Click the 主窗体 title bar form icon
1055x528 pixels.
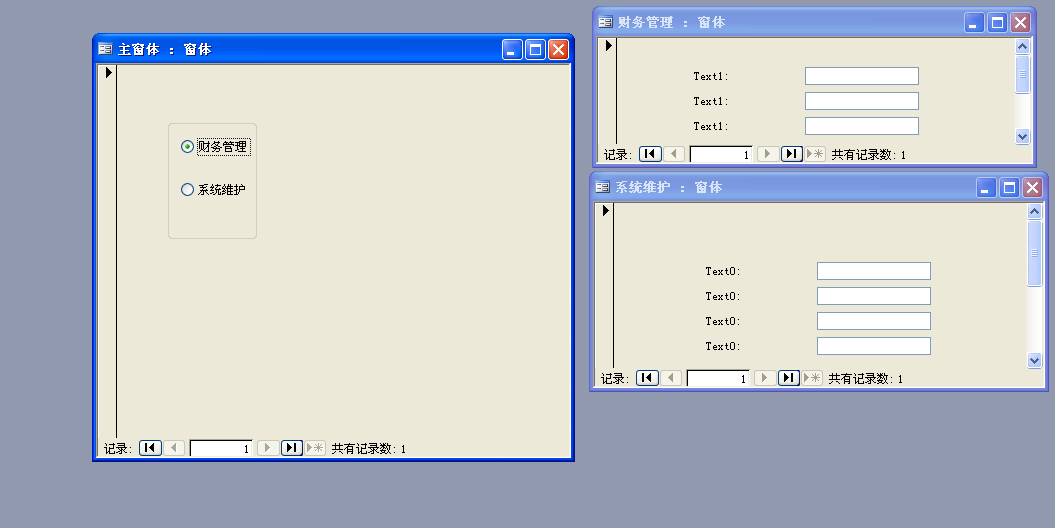click(105, 49)
